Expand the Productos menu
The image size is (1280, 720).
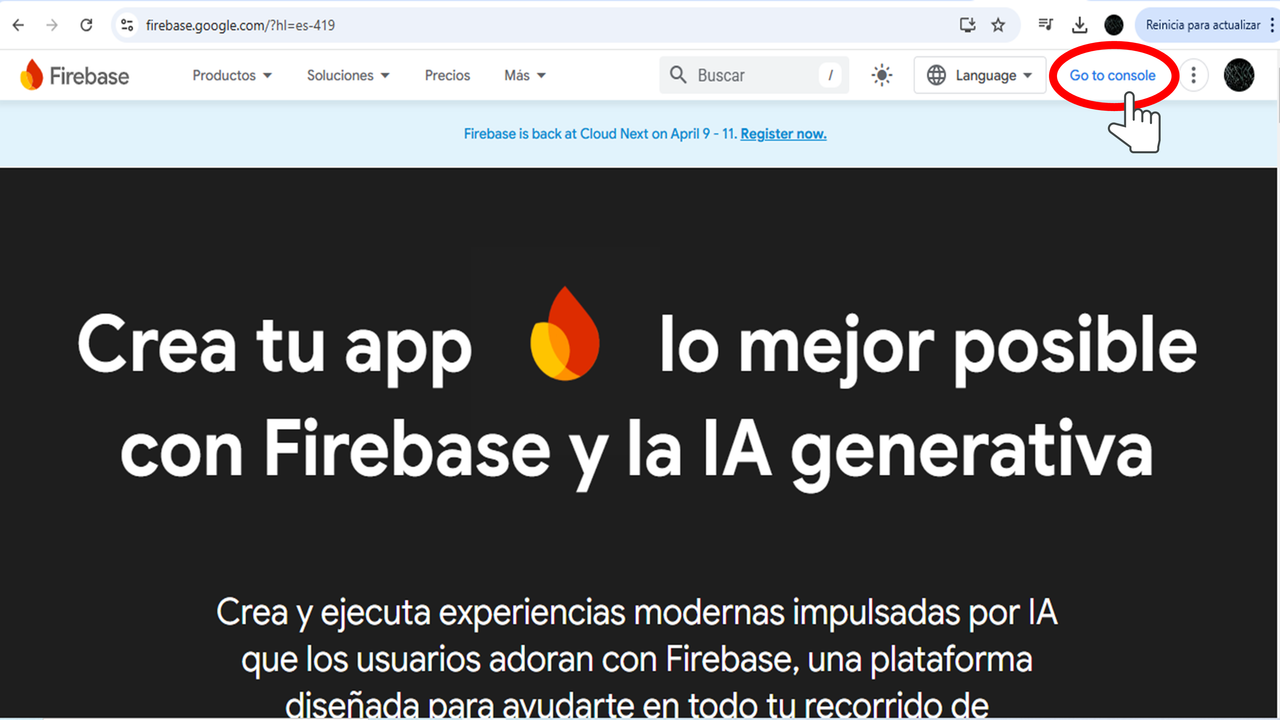pos(232,75)
